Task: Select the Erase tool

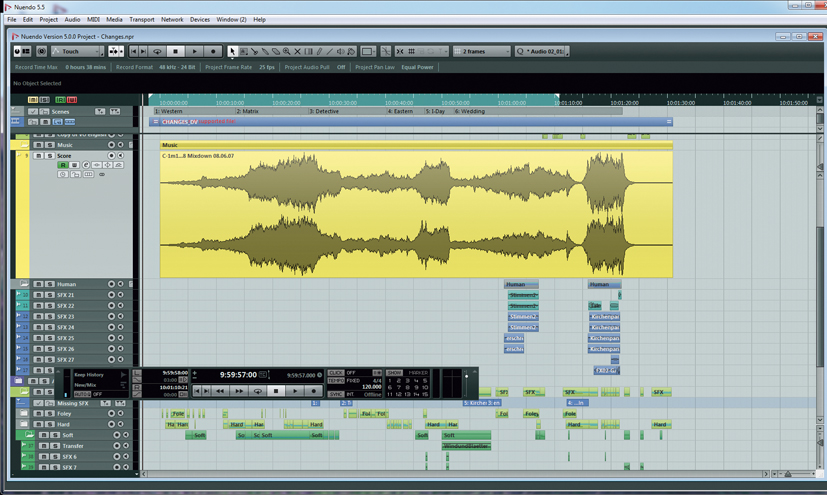Action: point(276,52)
